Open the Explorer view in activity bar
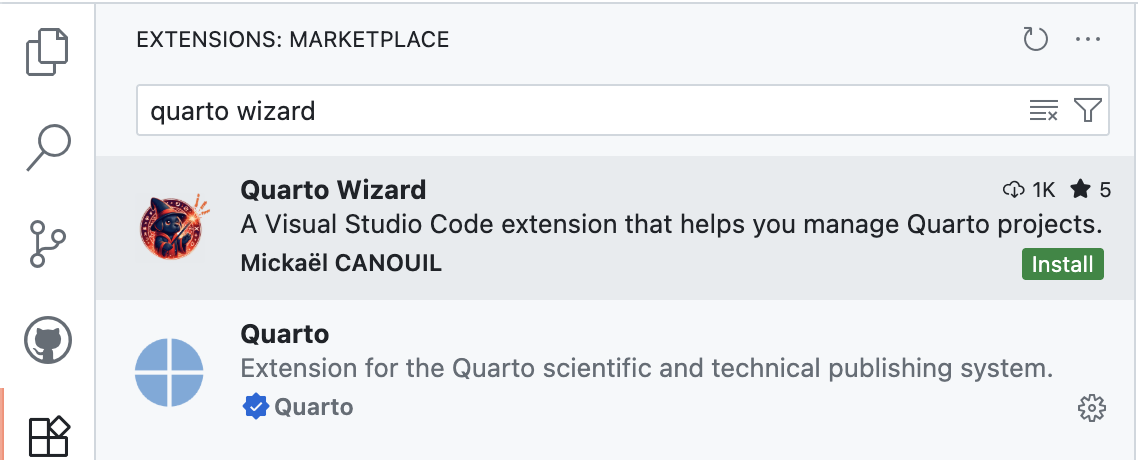 tap(47, 51)
